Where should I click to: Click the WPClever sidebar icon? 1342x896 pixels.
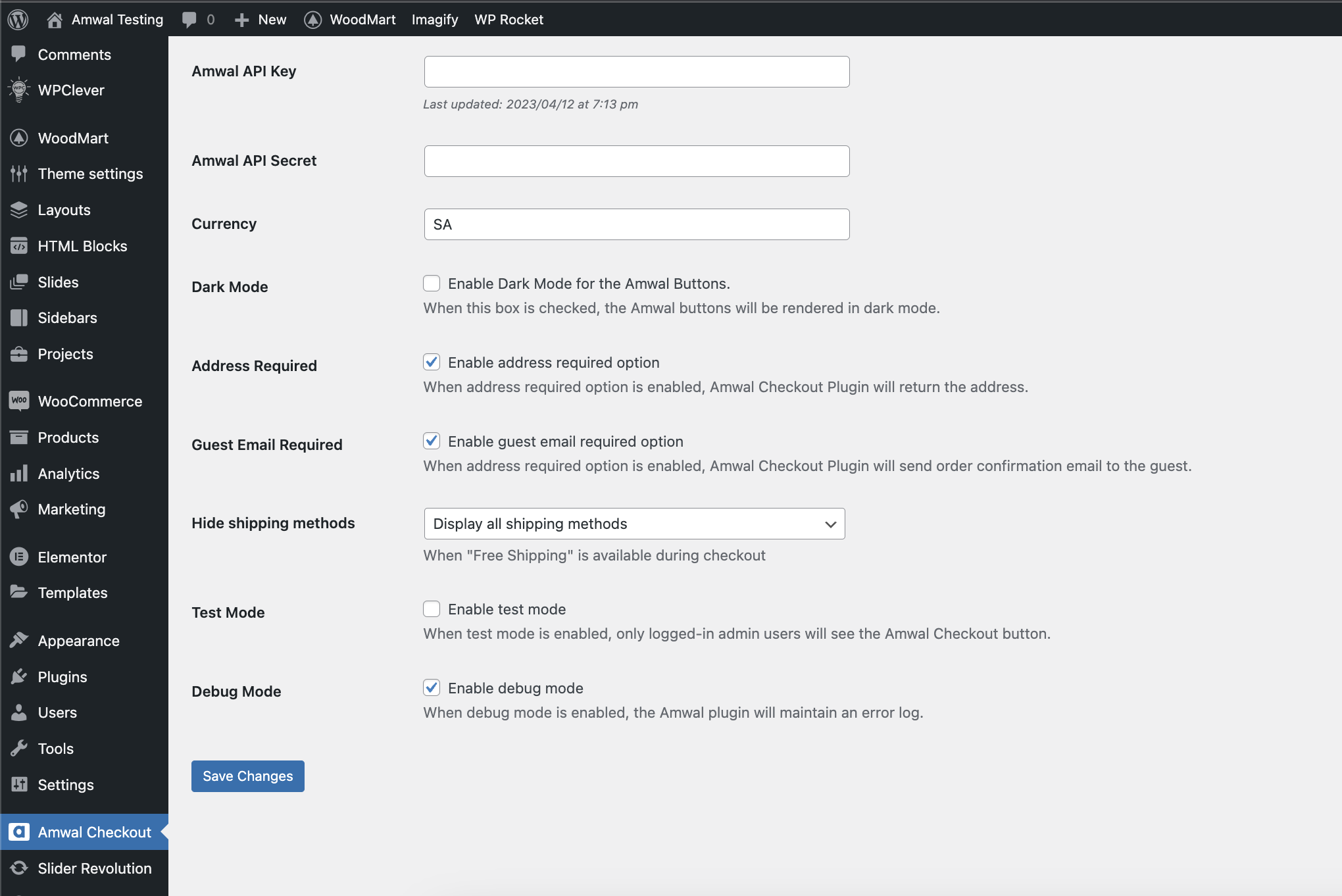[x=19, y=90]
